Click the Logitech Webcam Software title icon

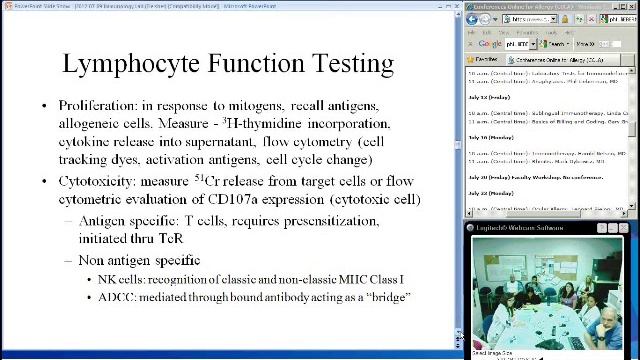[470, 228]
